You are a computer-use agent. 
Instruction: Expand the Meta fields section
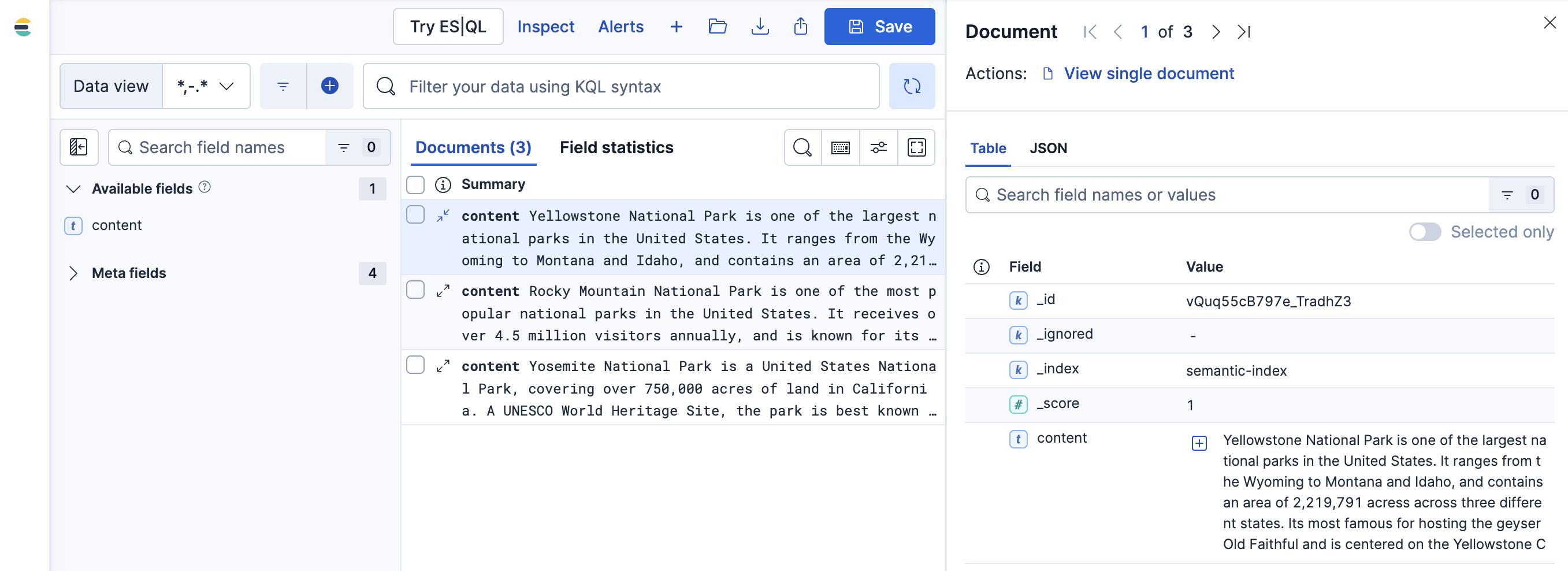click(x=73, y=273)
